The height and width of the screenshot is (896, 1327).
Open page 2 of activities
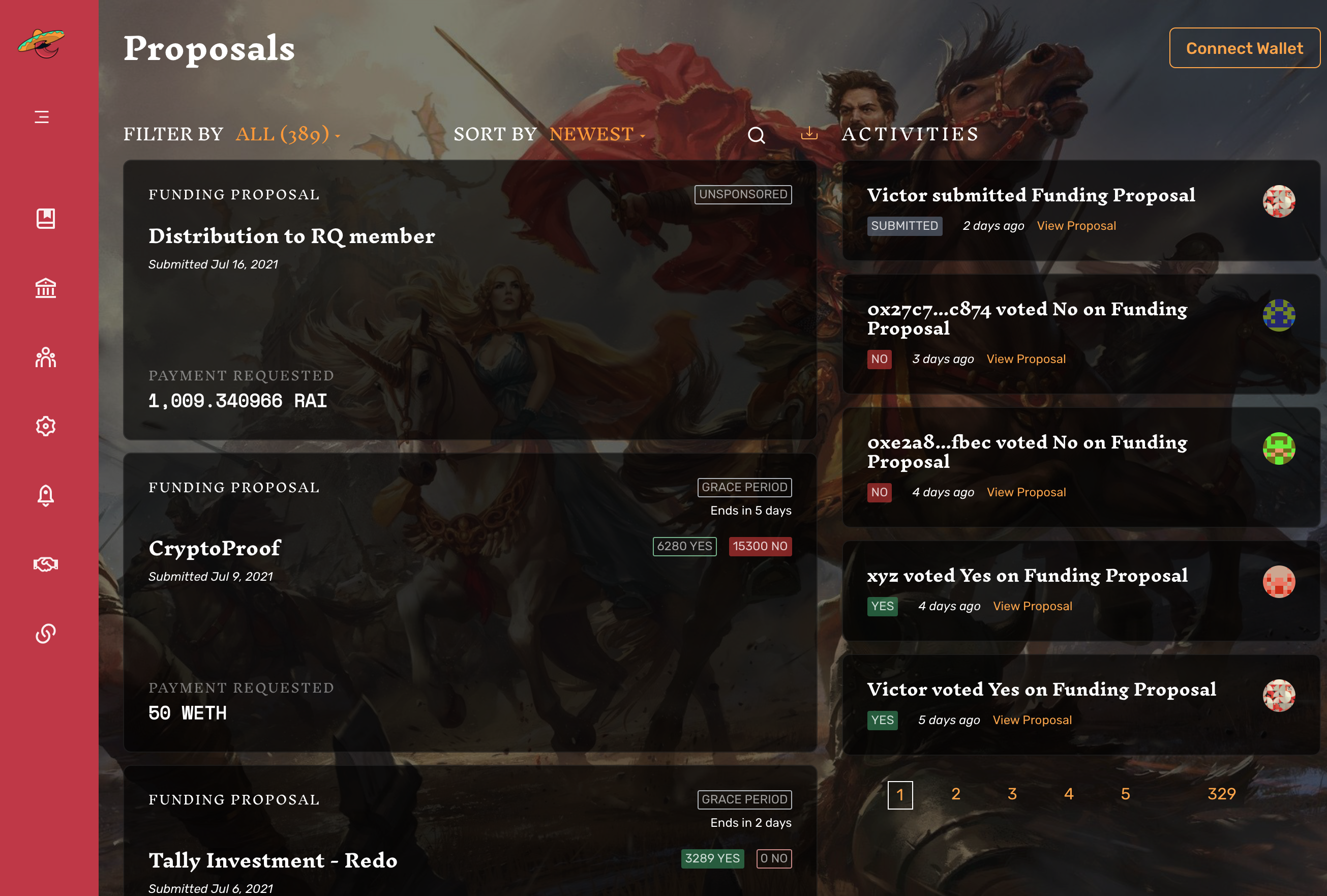pyautogui.click(x=956, y=794)
